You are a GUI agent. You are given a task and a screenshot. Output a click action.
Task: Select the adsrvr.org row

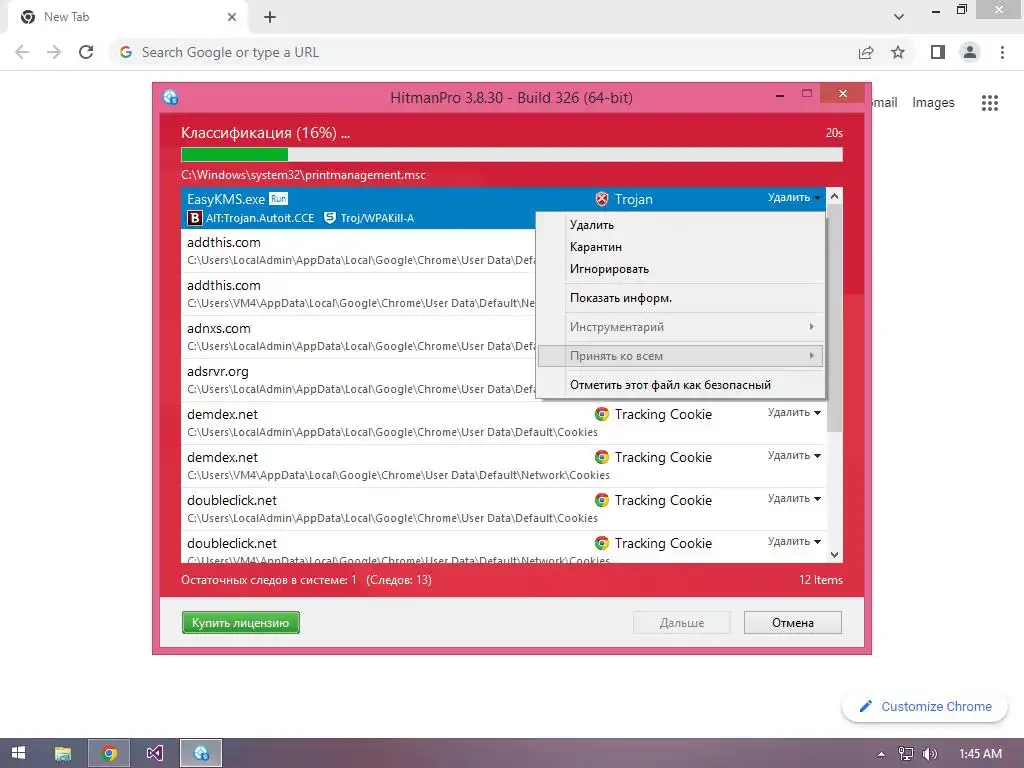(x=358, y=380)
